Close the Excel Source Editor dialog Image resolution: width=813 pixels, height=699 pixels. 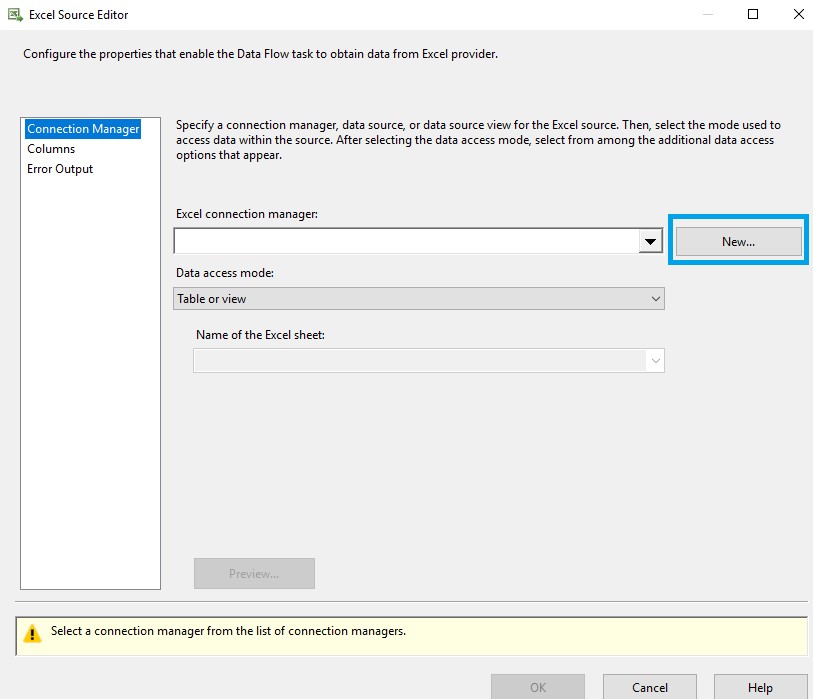click(x=798, y=14)
